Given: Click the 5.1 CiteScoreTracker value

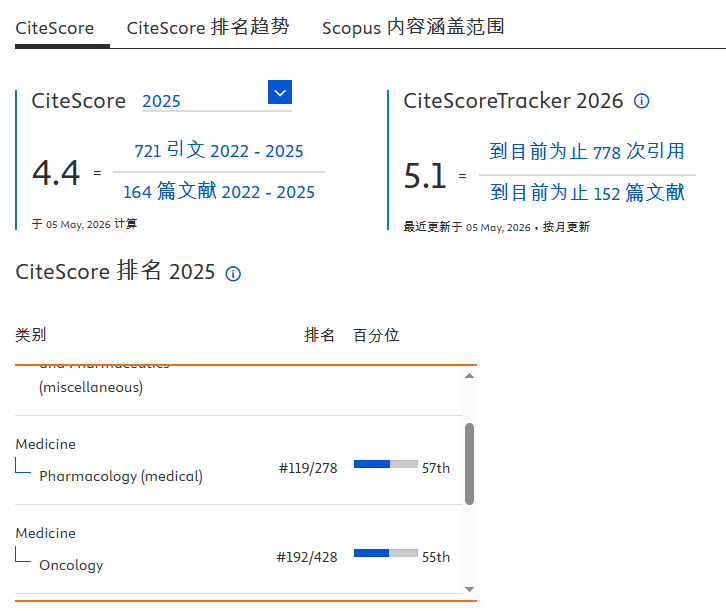Looking at the screenshot, I should (x=425, y=176).
